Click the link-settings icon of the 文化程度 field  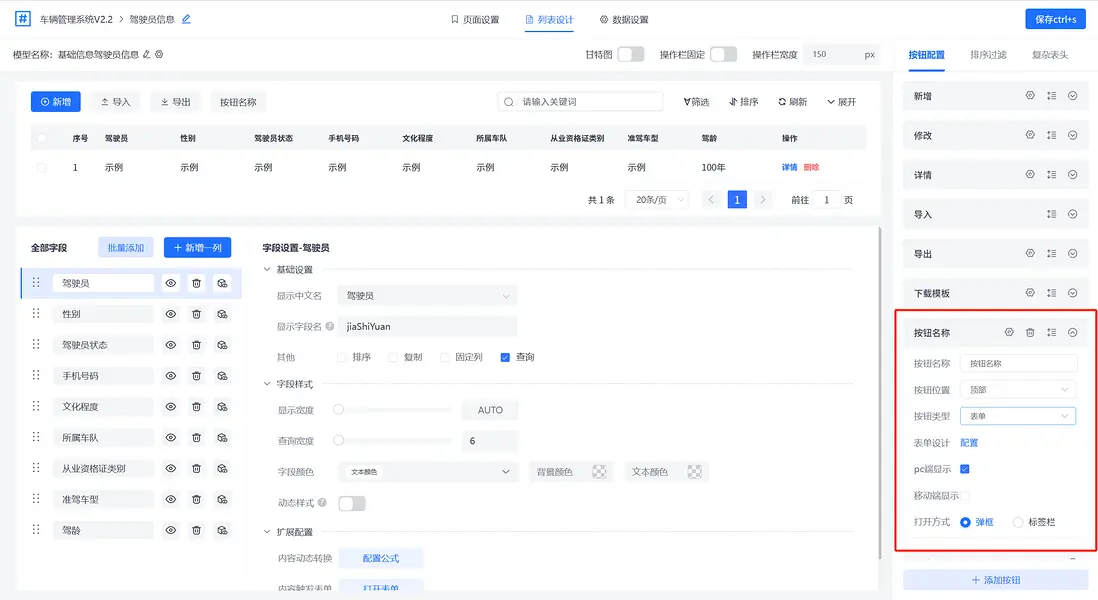222,407
